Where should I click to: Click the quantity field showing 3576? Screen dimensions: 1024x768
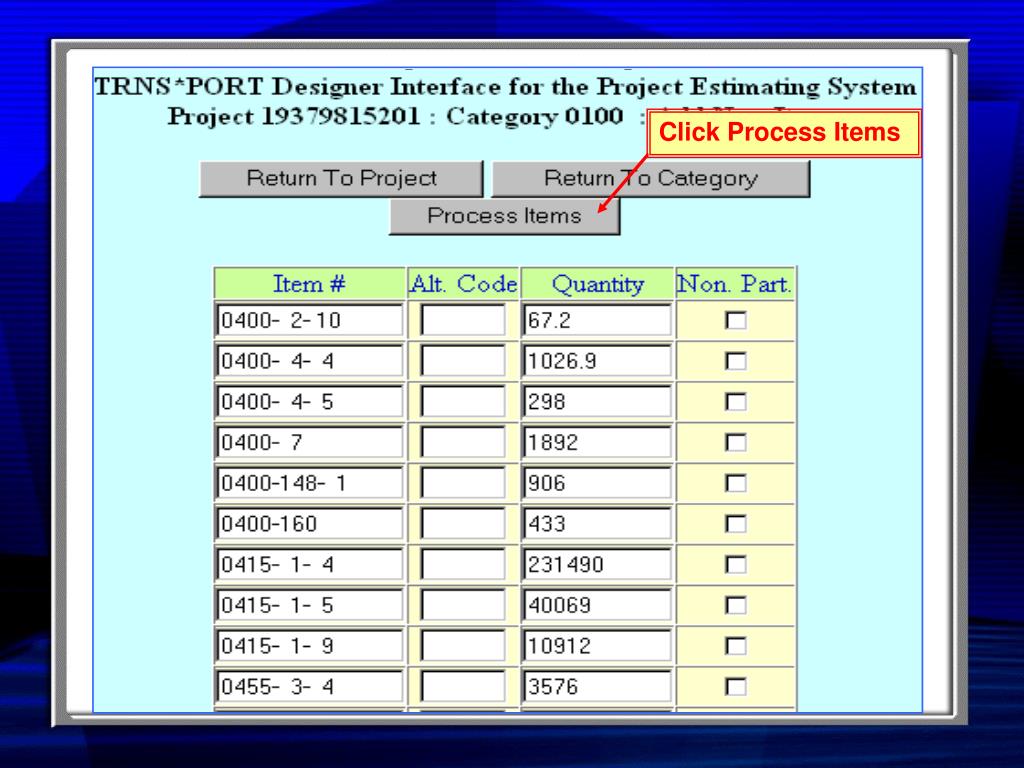[x=597, y=686]
